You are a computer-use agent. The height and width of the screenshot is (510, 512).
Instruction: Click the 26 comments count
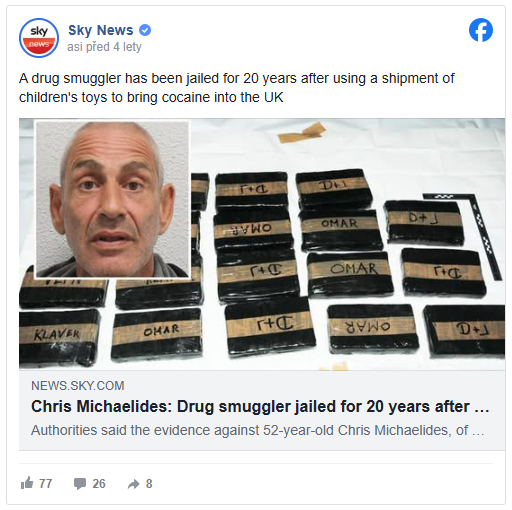pyautogui.click(x=99, y=484)
